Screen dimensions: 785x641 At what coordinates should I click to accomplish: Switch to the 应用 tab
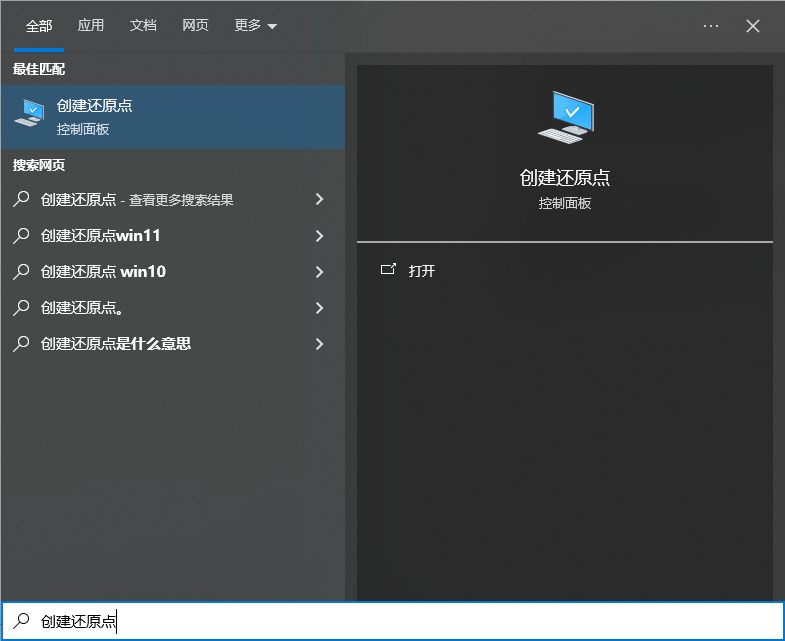click(x=91, y=25)
